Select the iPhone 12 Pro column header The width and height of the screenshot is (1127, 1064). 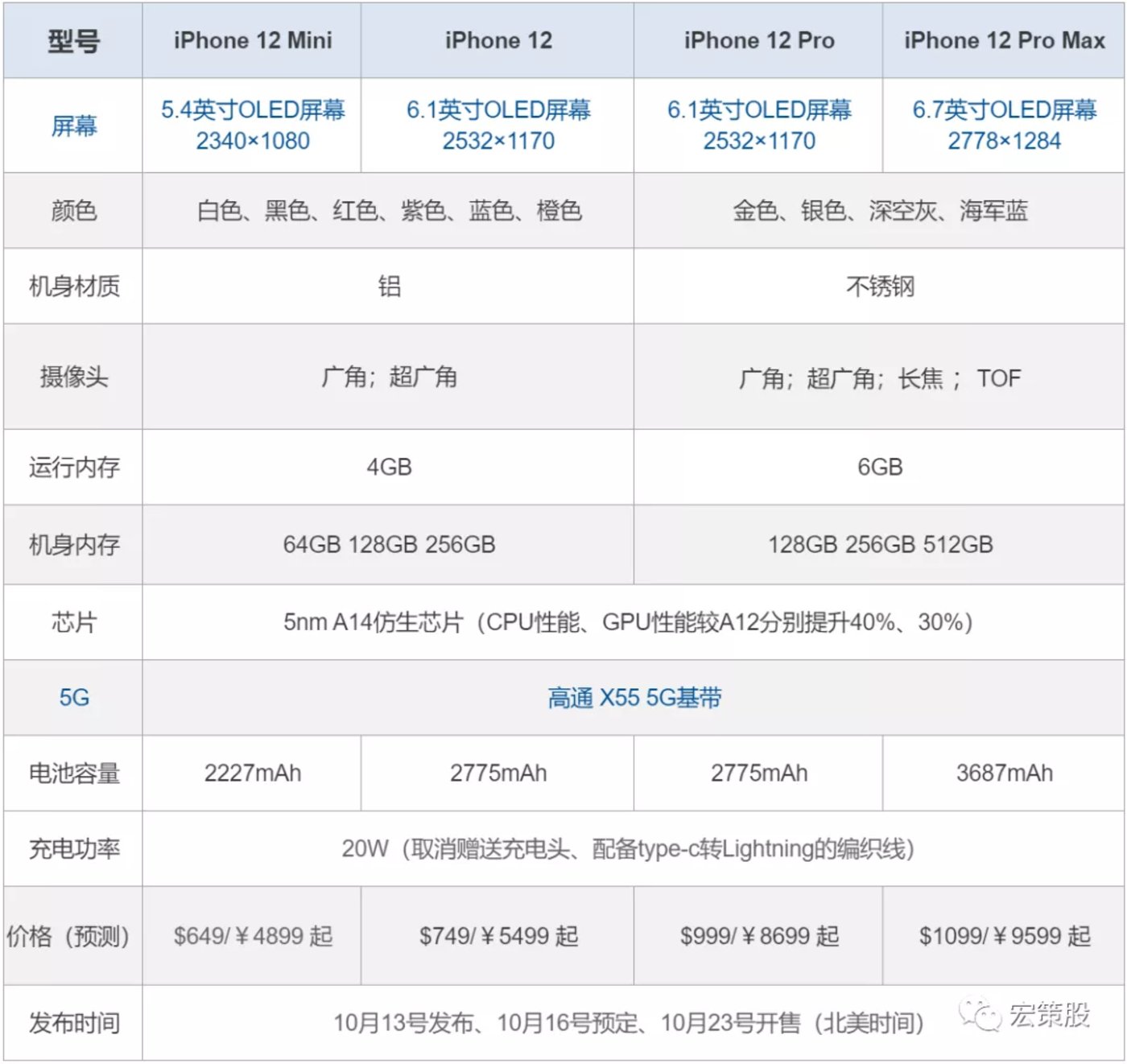(758, 40)
